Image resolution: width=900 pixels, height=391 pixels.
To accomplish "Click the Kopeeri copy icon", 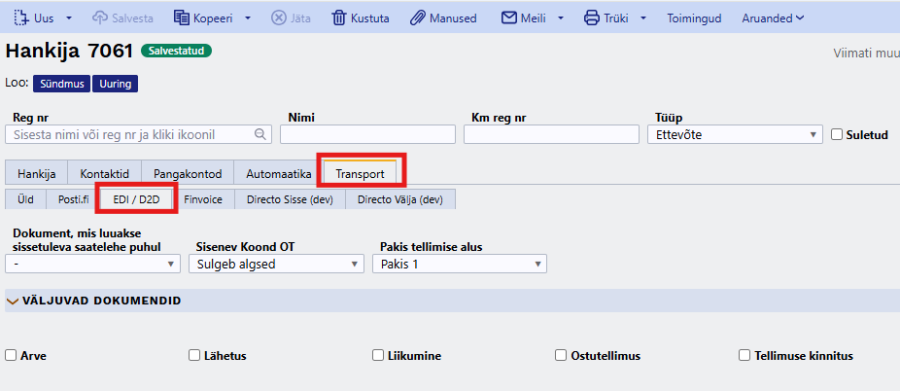I will [181, 18].
